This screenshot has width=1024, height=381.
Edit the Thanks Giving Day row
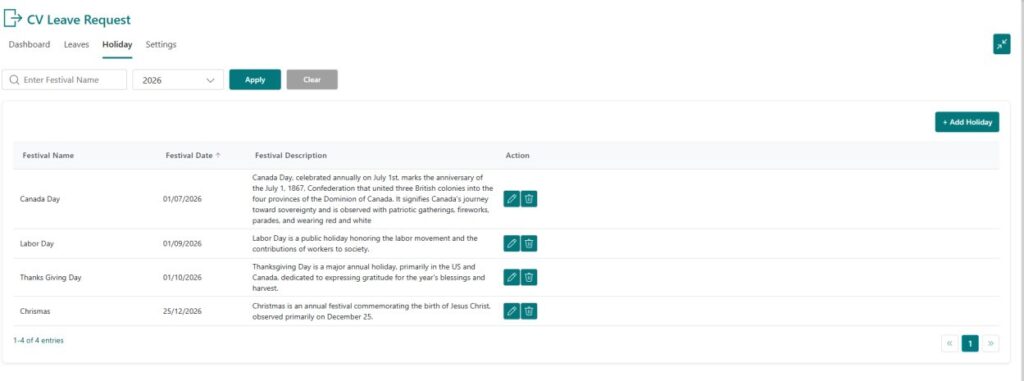(x=512, y=277)
